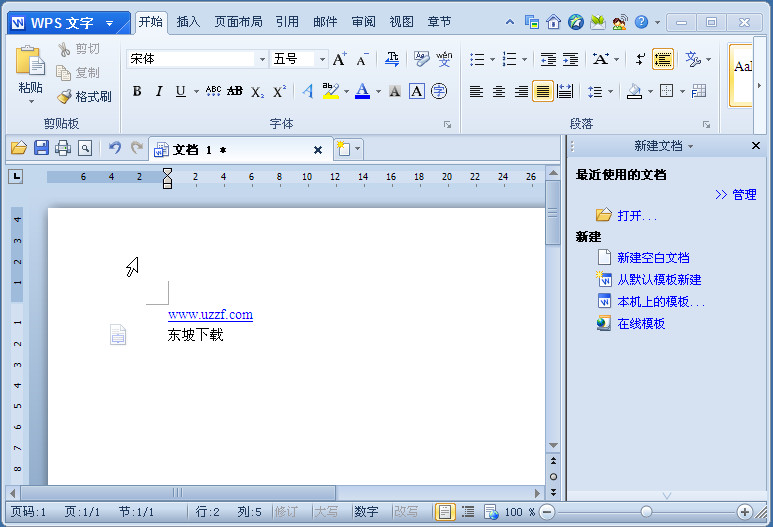Click the bullet list icon
773x527 pixels.
tap(477, 60)
